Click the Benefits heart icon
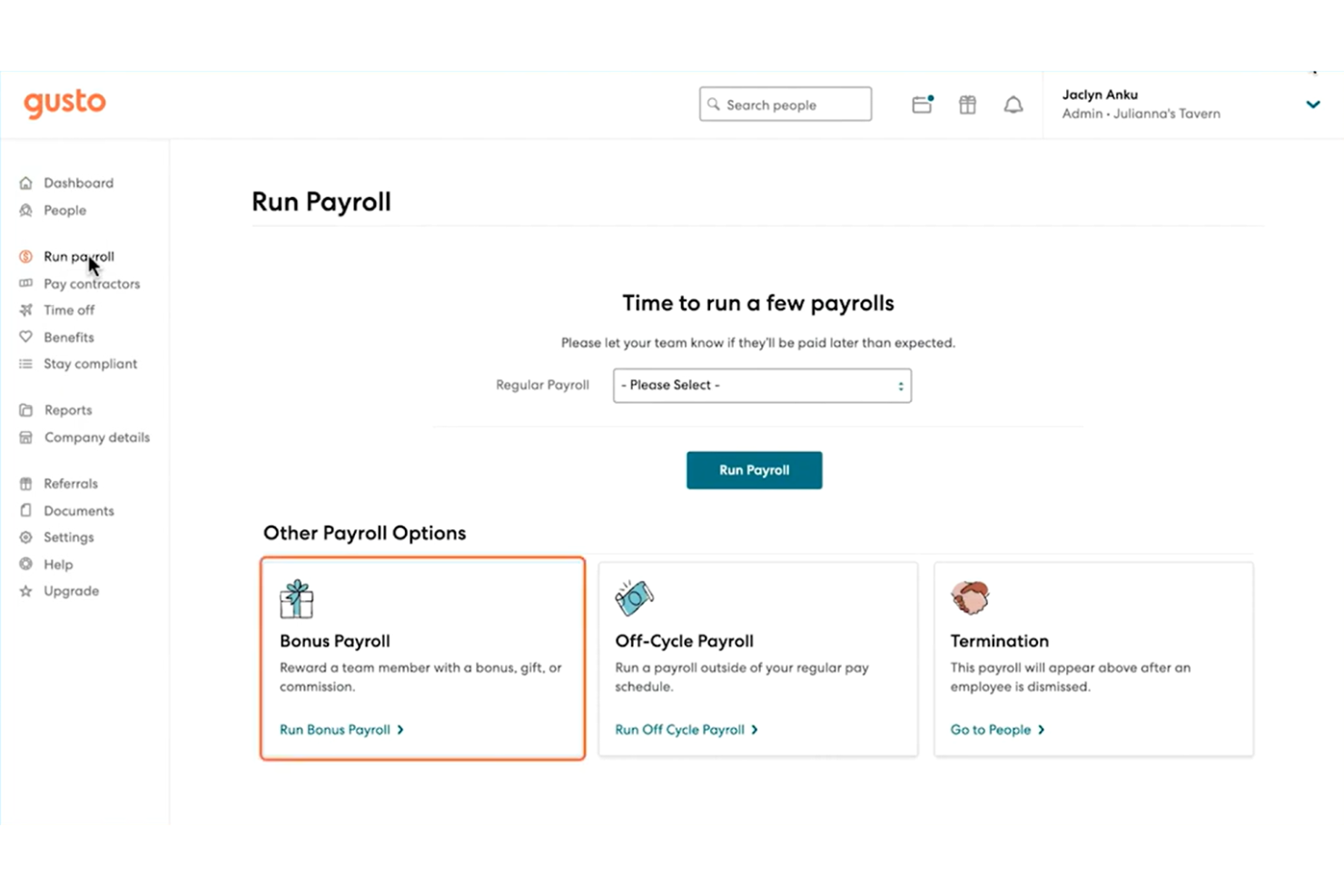 25,338
